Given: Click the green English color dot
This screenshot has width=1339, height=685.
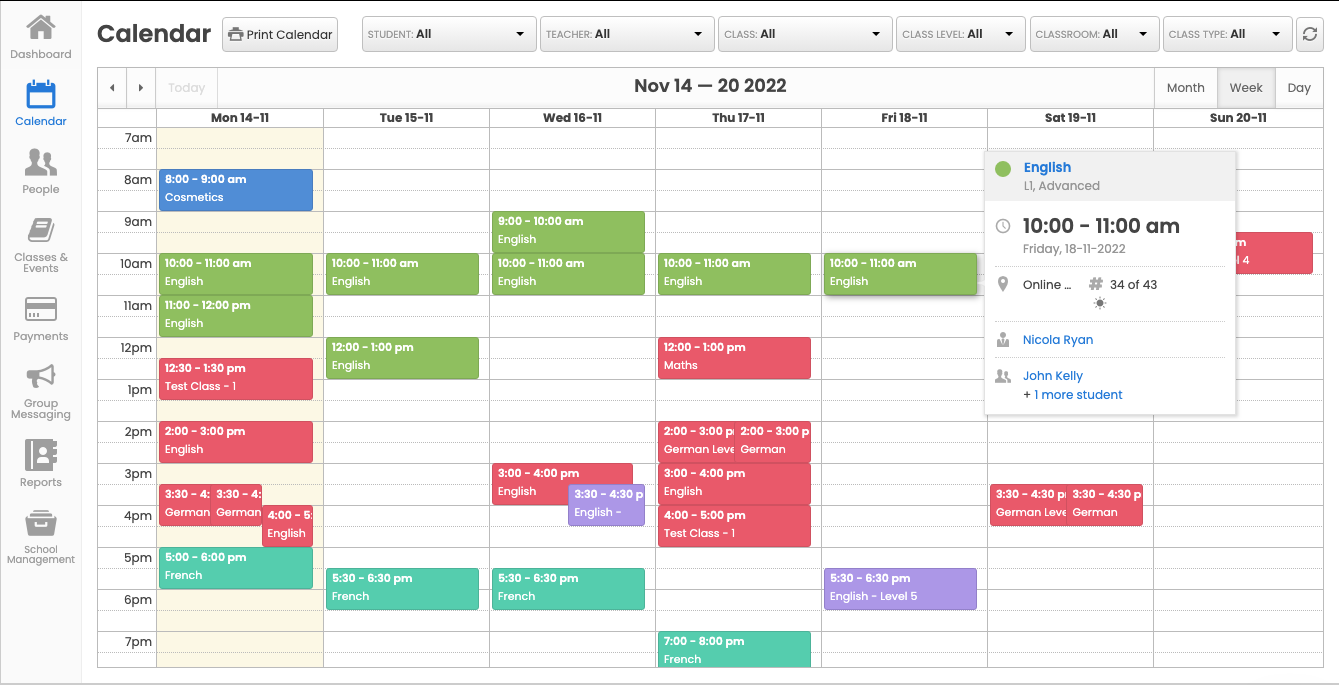Looking at the screenshot, I should (x=1003, y=169).
